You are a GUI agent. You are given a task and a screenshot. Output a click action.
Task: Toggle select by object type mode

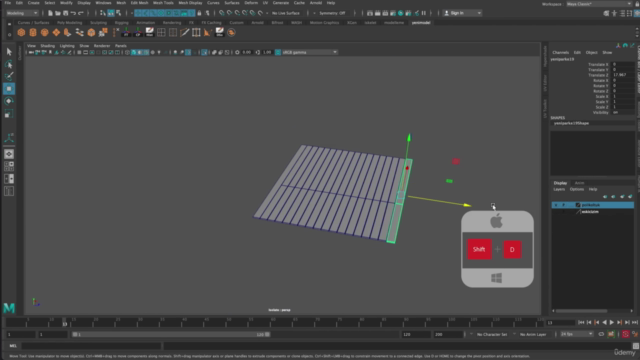tap(111, 13)
